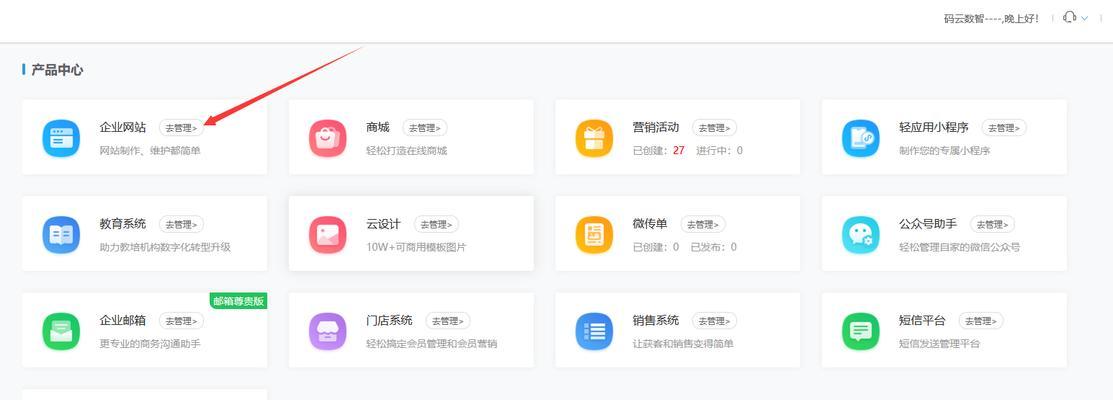Click the red 27 created count
The height and width of the screenshot is (400, 1113).
pos(679,150)
